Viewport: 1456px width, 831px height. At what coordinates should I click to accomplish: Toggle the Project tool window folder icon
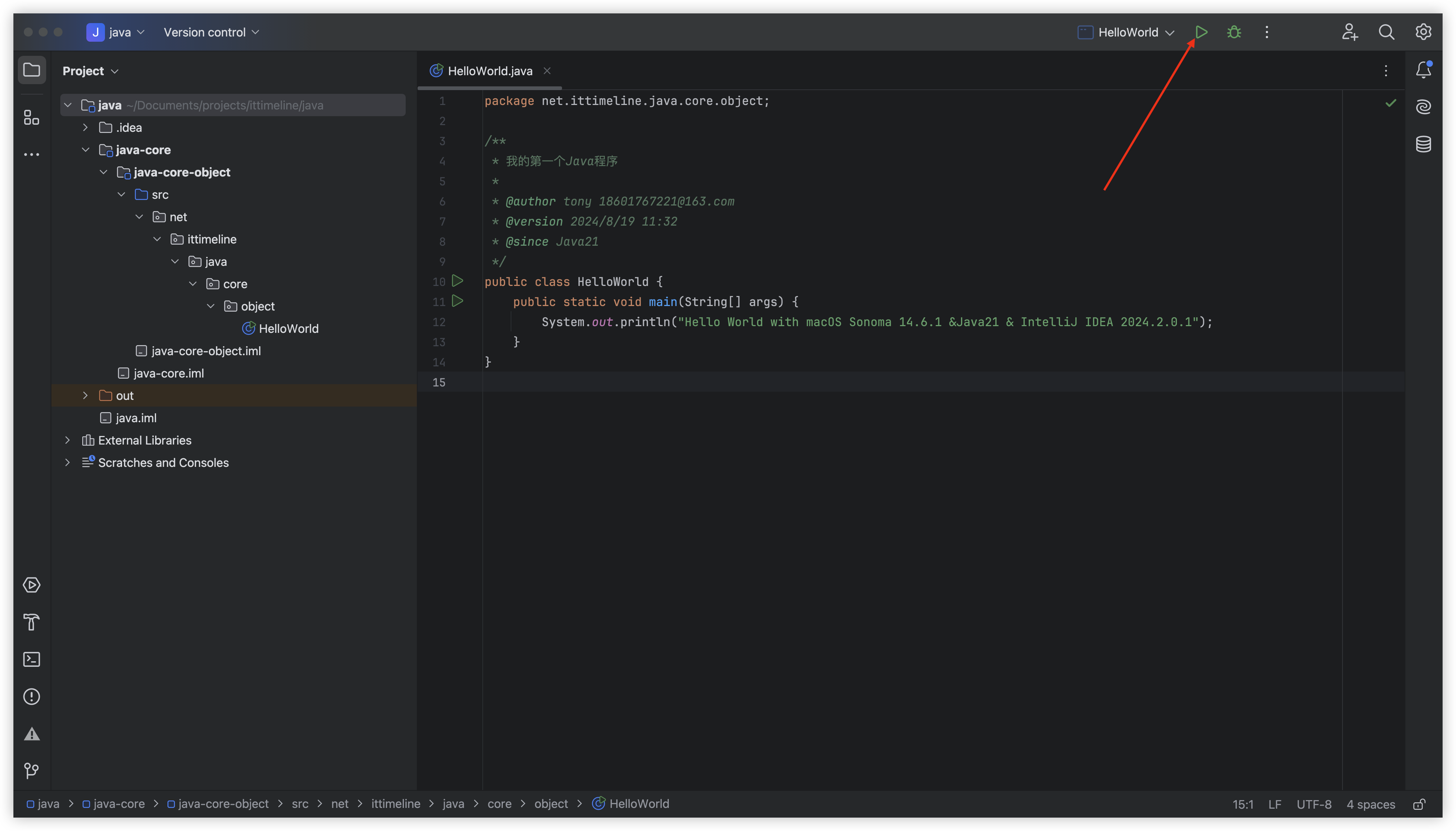point(31,70)
